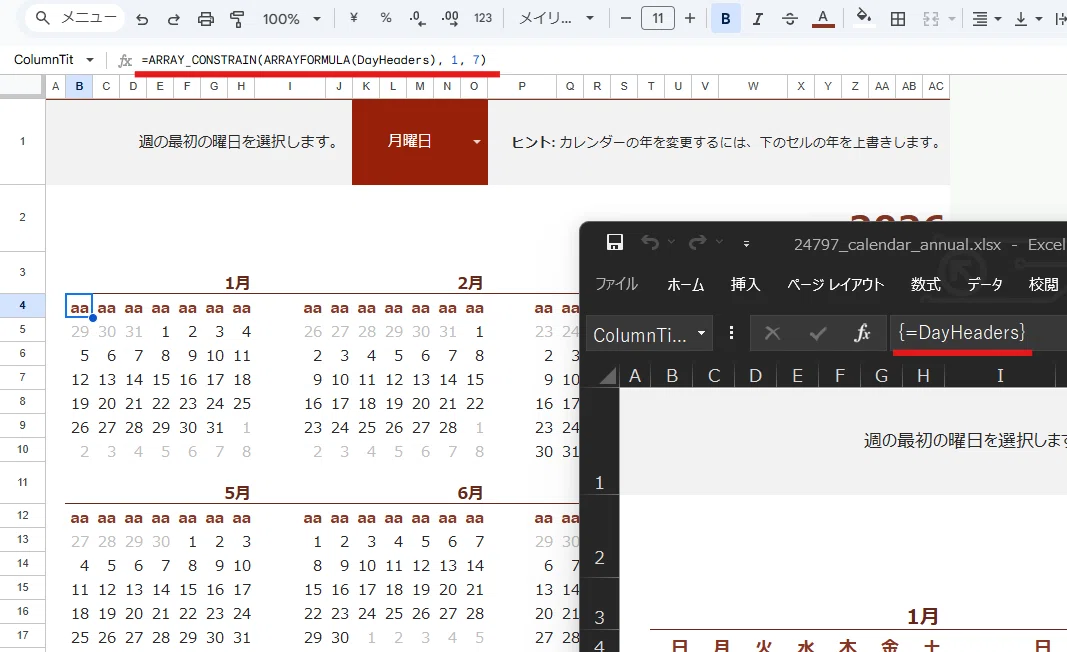The image size is (1067, 652).
Task: Click 1月 heading in Sheets calendar
Action: (x=237, y=283)
